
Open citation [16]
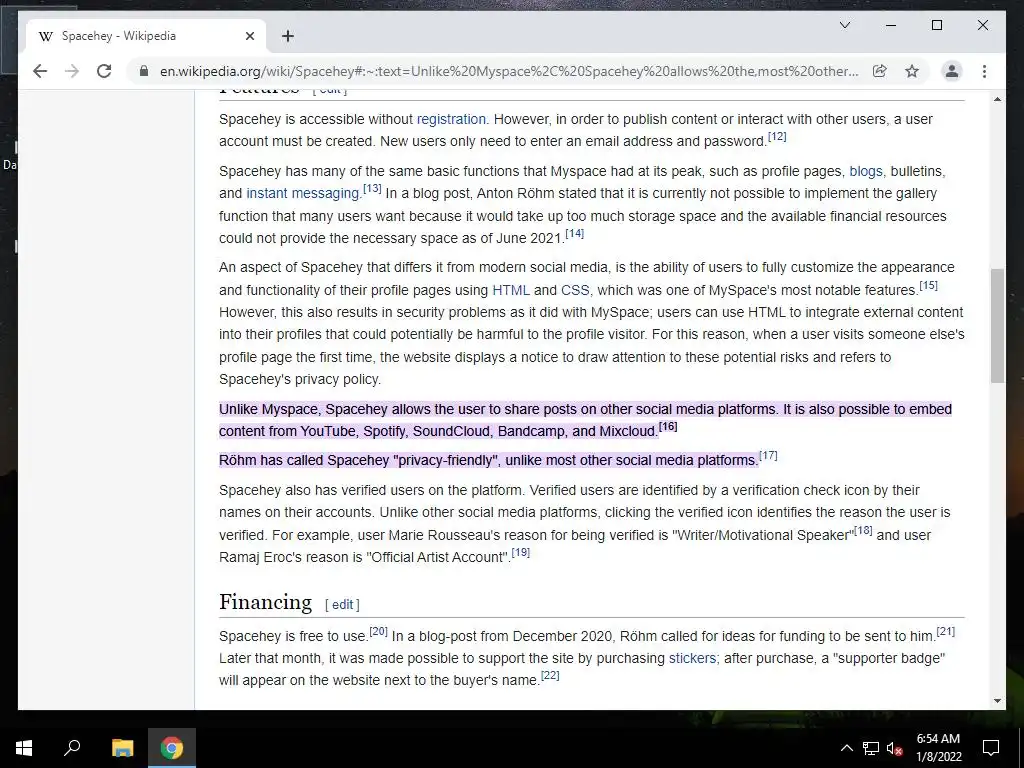pos(668,426)
